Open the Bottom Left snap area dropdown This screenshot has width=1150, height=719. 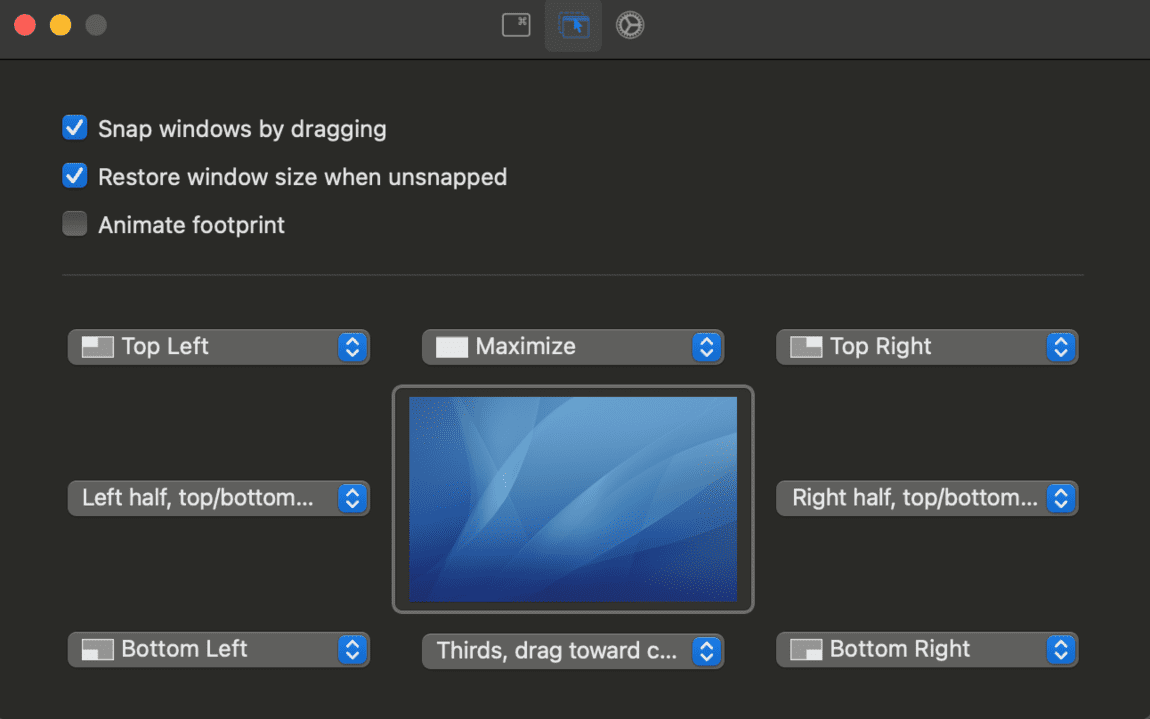[x=219, y=649]
